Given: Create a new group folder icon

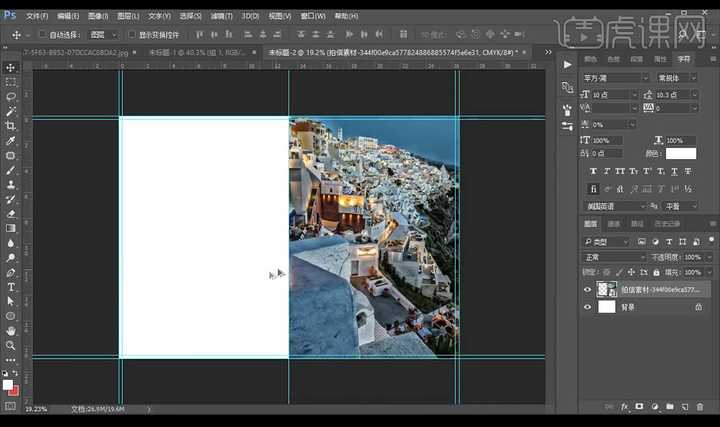Looking at the screenshot, I should (x=669, y=407).
